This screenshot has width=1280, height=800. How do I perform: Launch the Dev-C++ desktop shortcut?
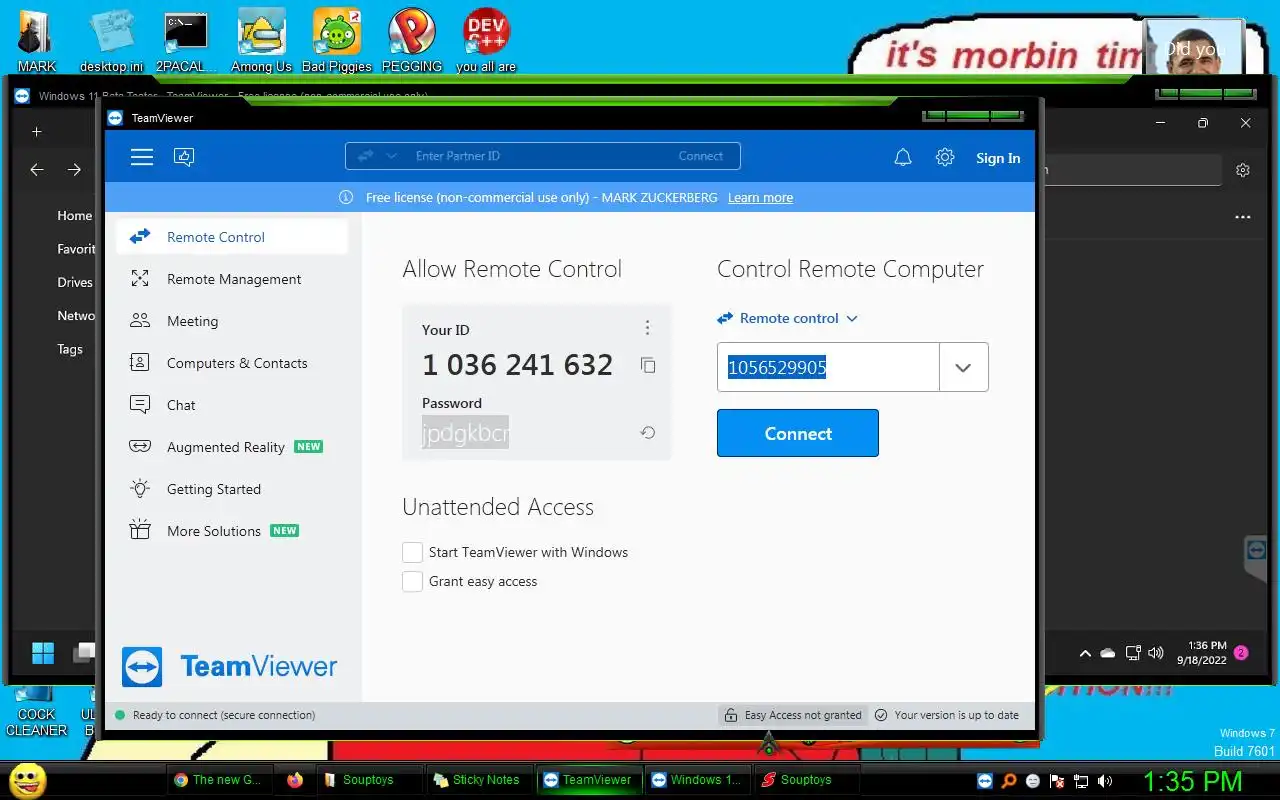pos(486,42)
